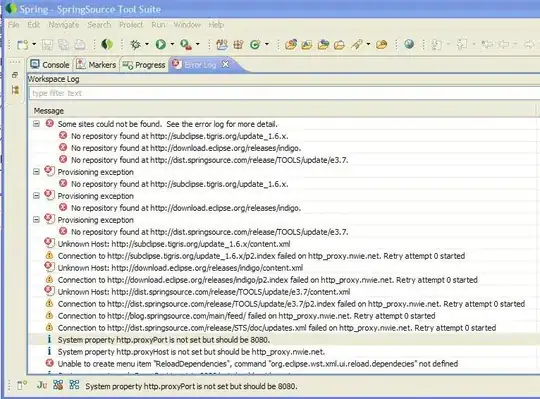Open the Progress tab
The height and width of the screenshot is (399, 540).
tap(144, 65)
